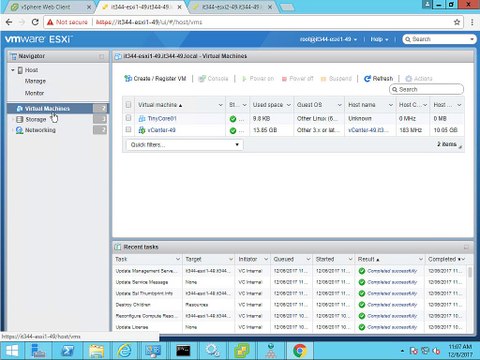Open Used space column dropdown arrow
Screen dimensions: 480x360
(x=289, y=105)
